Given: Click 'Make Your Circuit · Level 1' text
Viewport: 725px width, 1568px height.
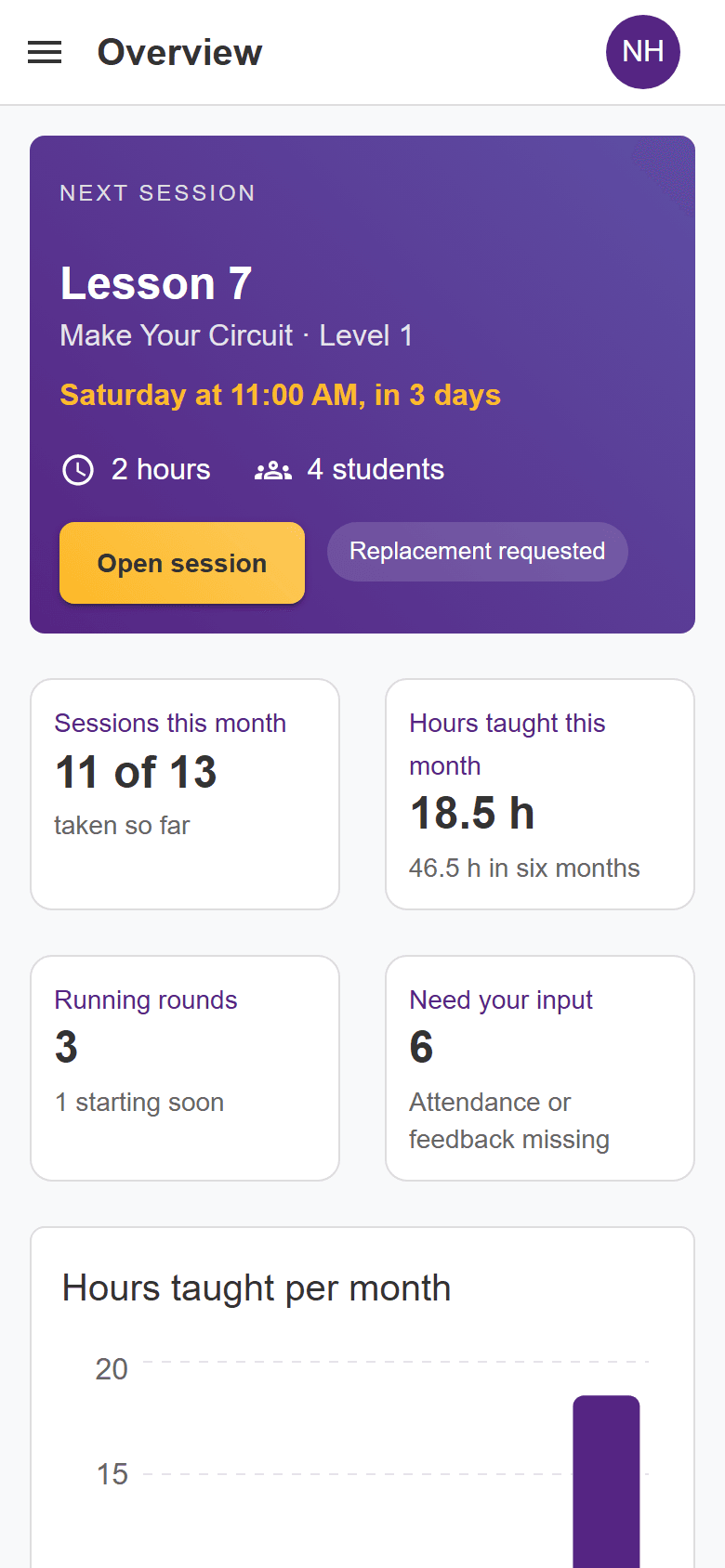Looking at the screenshot, I should point(236,335).
